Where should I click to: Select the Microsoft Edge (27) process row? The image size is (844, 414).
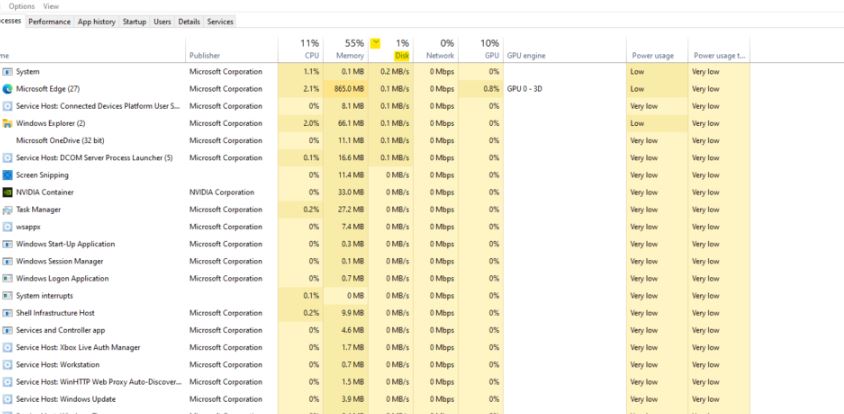tap(375, 89)
